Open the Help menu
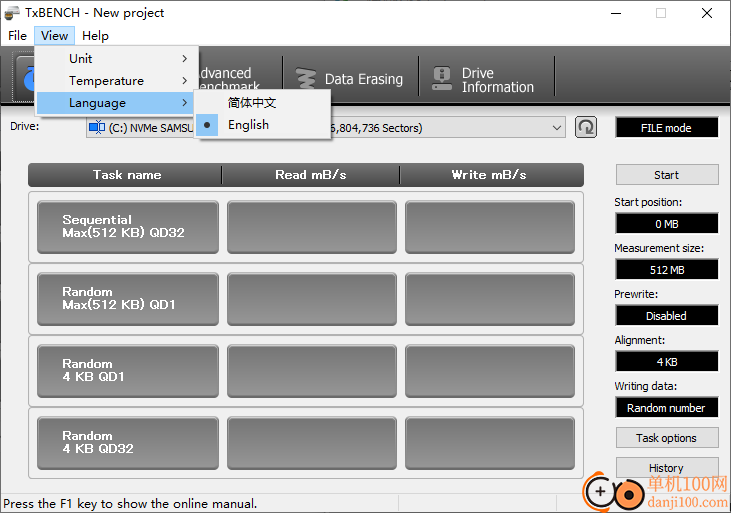731x513 pixels. 95,36
